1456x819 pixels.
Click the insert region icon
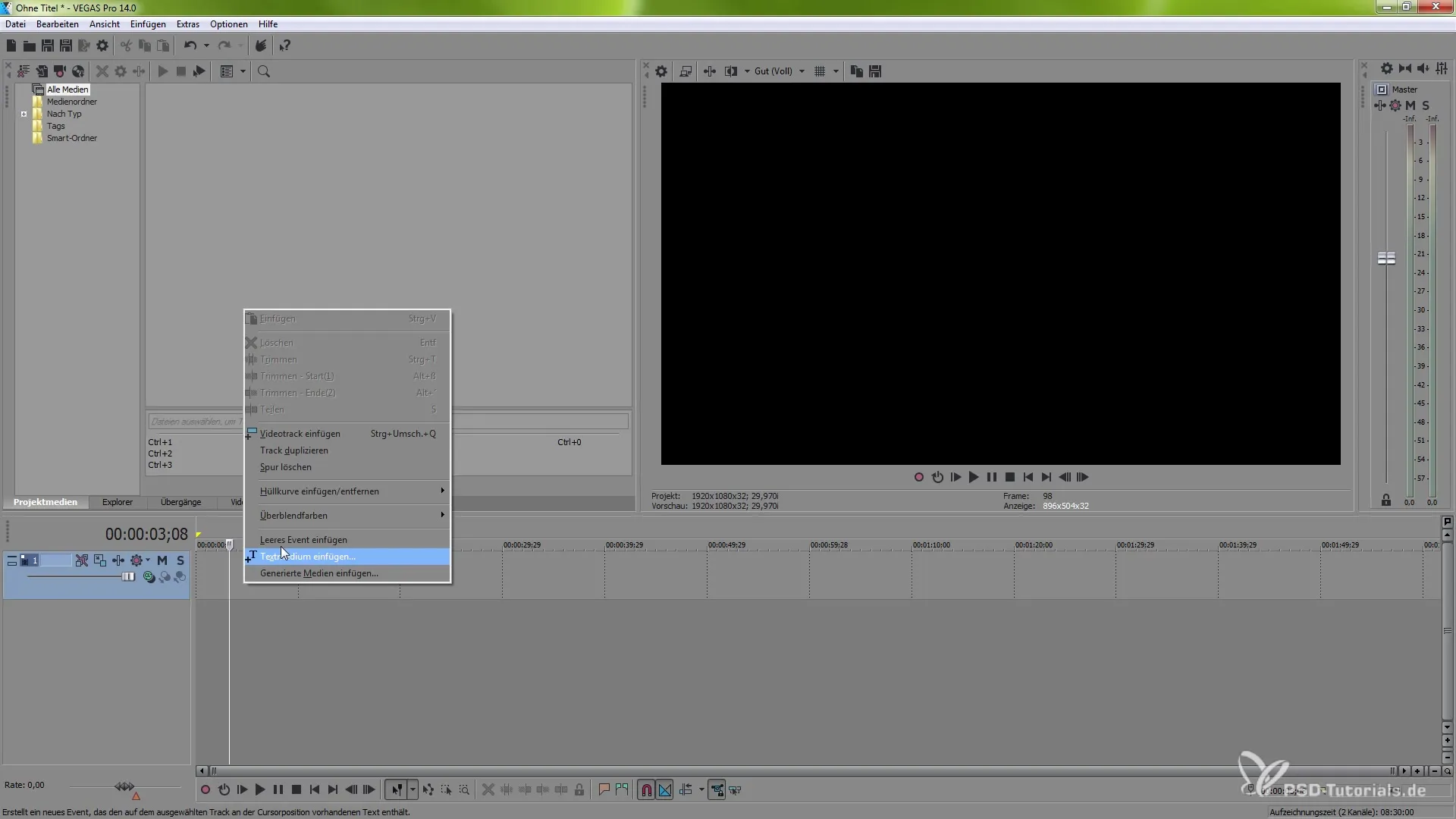point(622,790)
